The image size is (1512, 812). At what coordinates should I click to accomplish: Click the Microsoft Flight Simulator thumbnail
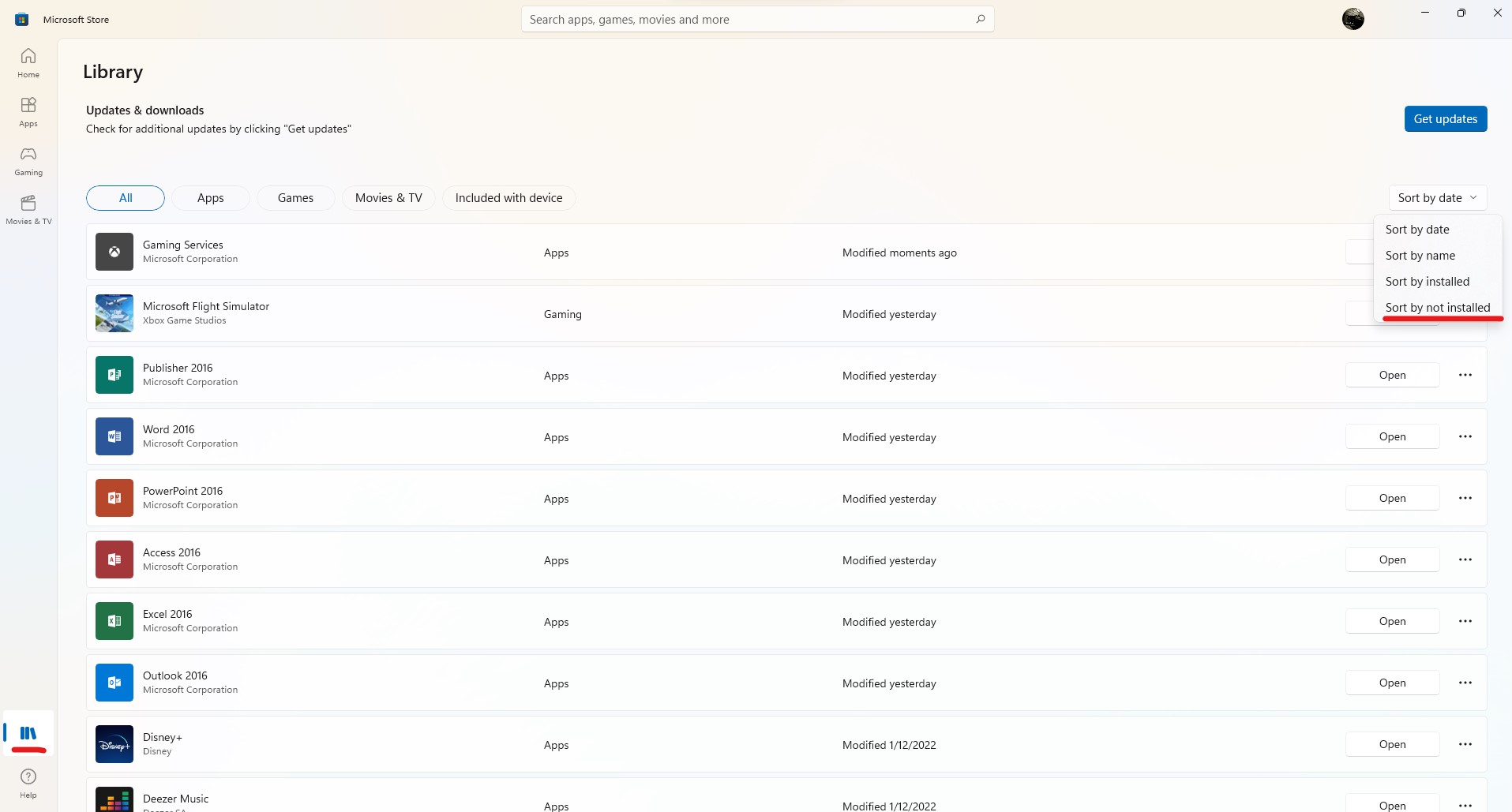(114, 313)
